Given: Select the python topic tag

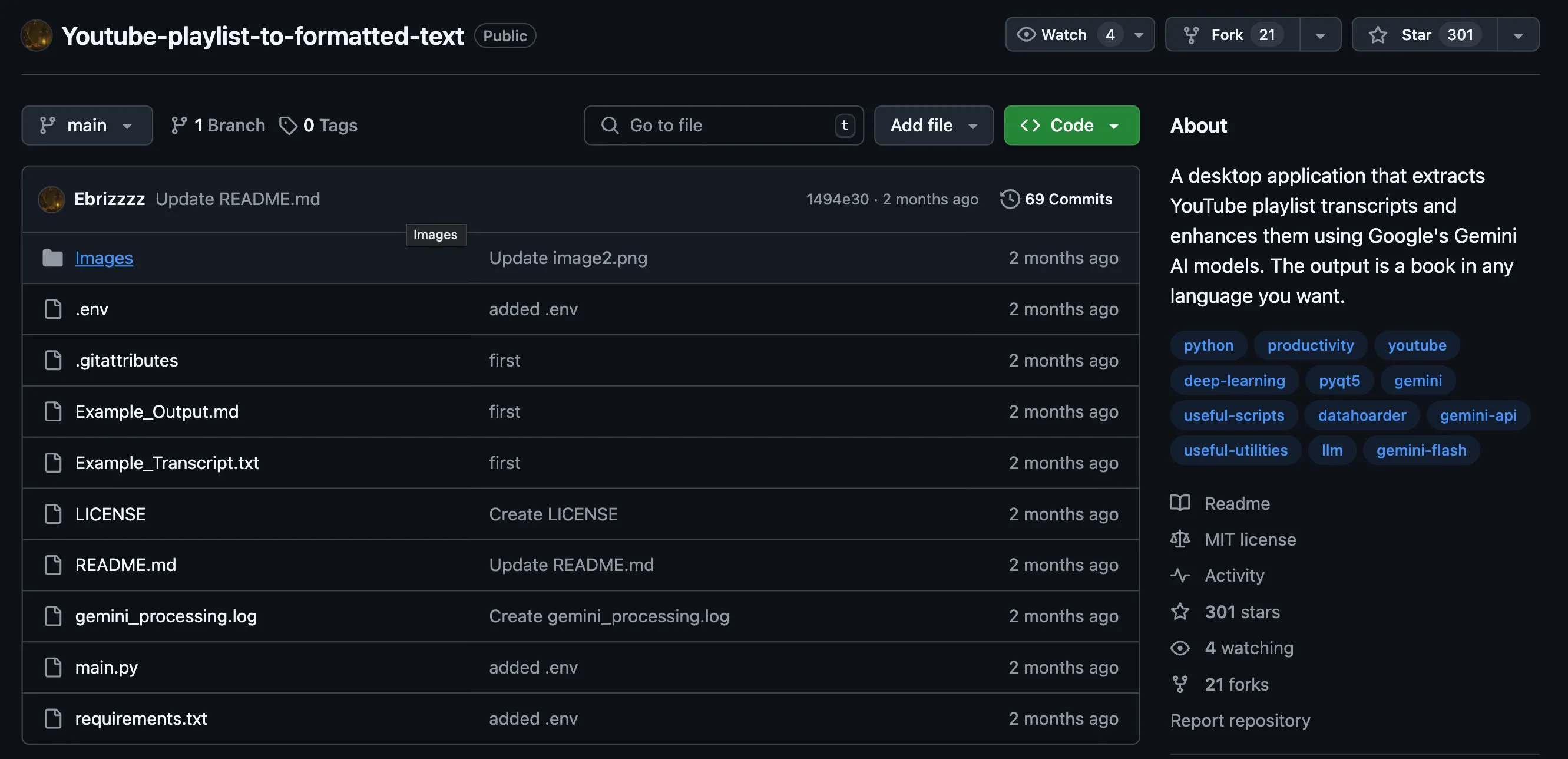Looking at the screenshot, I should coord(1208,345).
